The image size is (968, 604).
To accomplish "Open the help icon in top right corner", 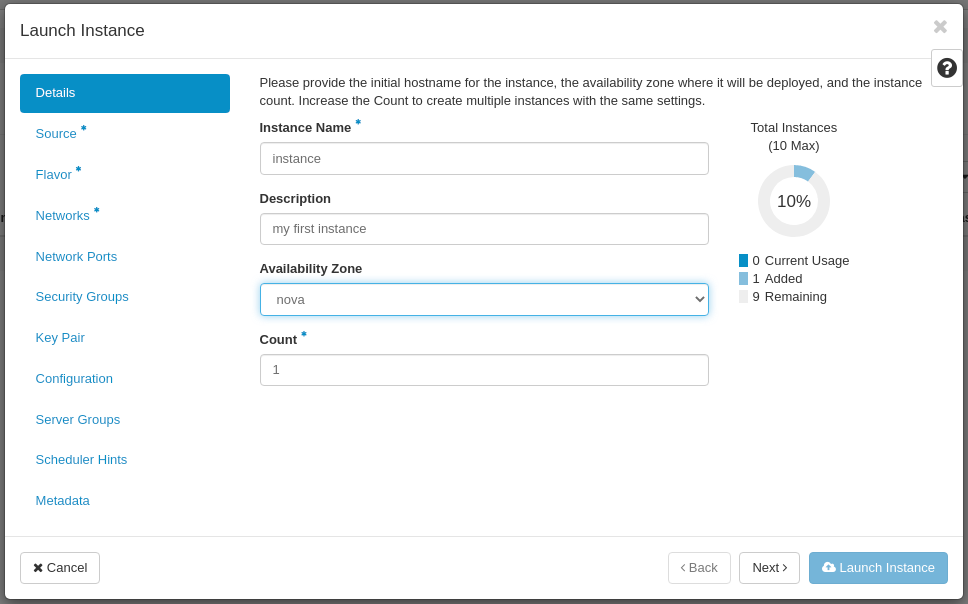I will (x=946, y=68).
